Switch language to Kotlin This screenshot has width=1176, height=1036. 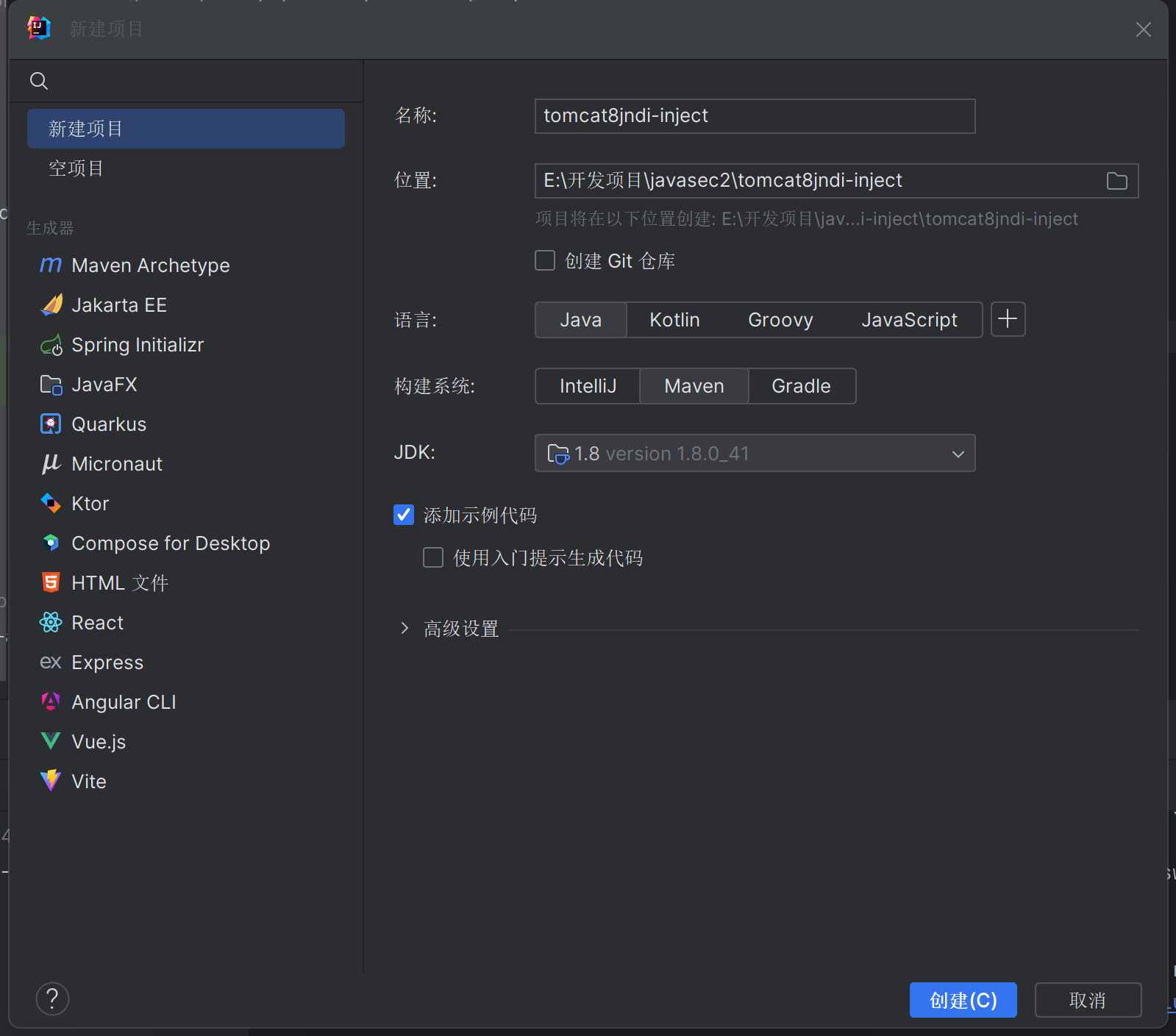pyautogui.click(x=674, y=320)
